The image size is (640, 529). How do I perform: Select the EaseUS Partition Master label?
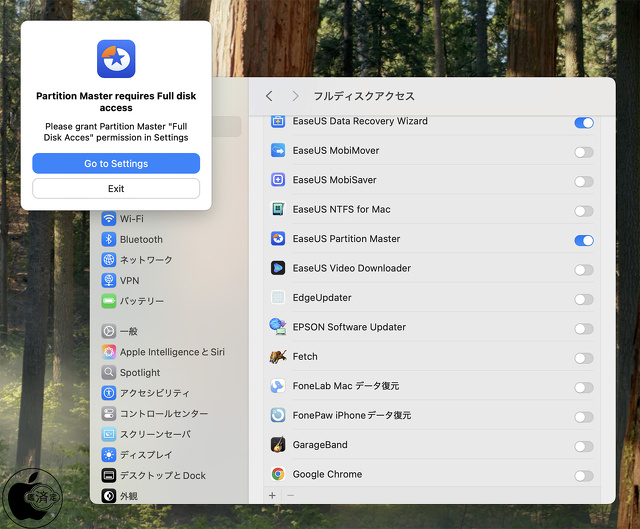click(346, 239)
